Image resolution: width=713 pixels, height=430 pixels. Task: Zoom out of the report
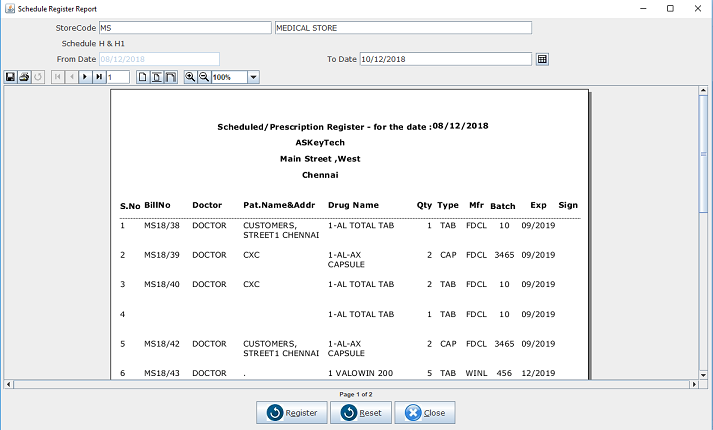point(204,77)
